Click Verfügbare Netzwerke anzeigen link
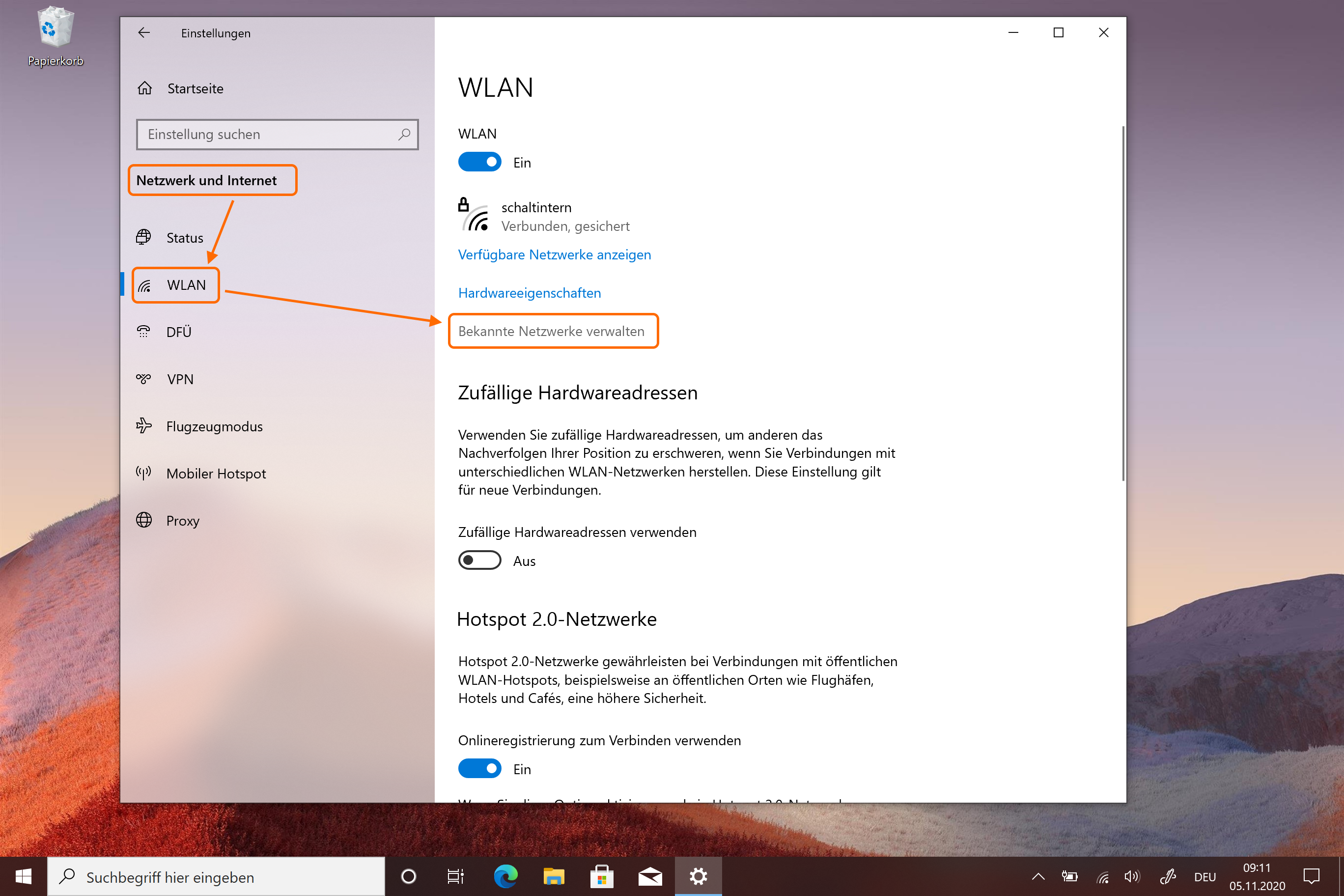The image size is (1344, 896). tap(554, 255)
